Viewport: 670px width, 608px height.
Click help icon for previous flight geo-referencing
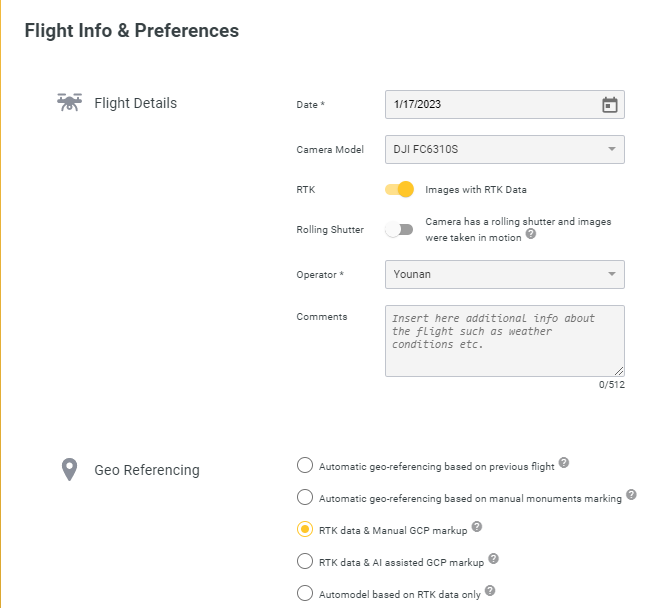564,462
